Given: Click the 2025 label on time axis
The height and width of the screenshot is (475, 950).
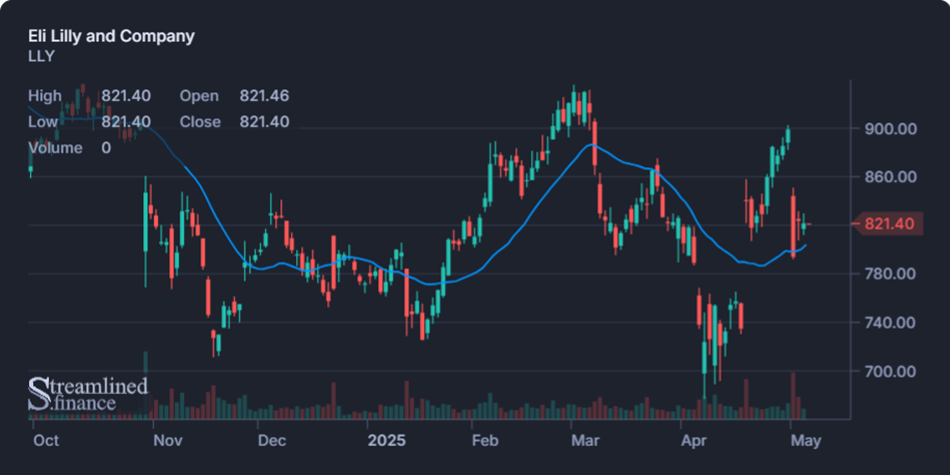Looking at the screenshot, I should (x=387, y=440).
